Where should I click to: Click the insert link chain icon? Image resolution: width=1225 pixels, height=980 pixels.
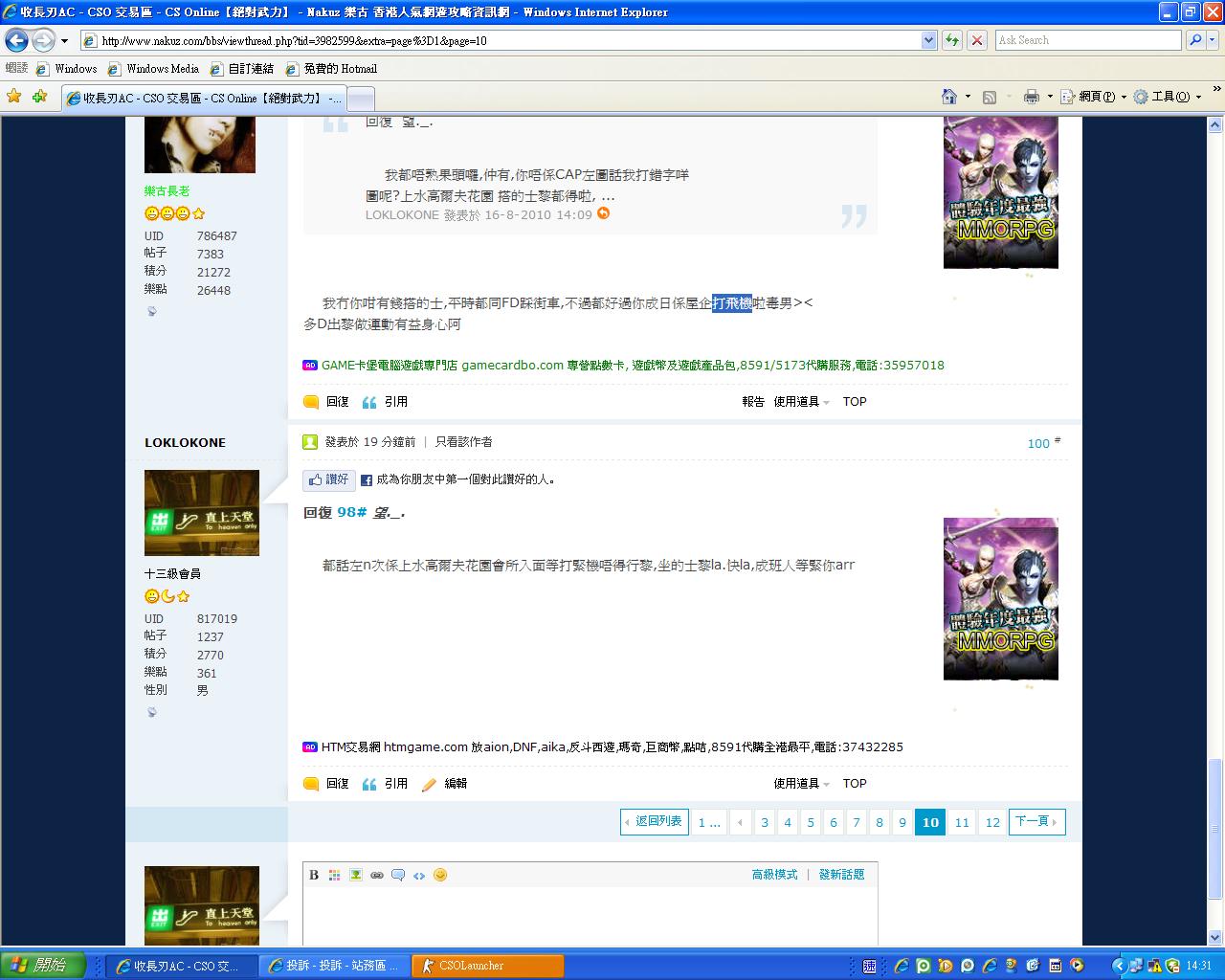(x=377, y=875)
